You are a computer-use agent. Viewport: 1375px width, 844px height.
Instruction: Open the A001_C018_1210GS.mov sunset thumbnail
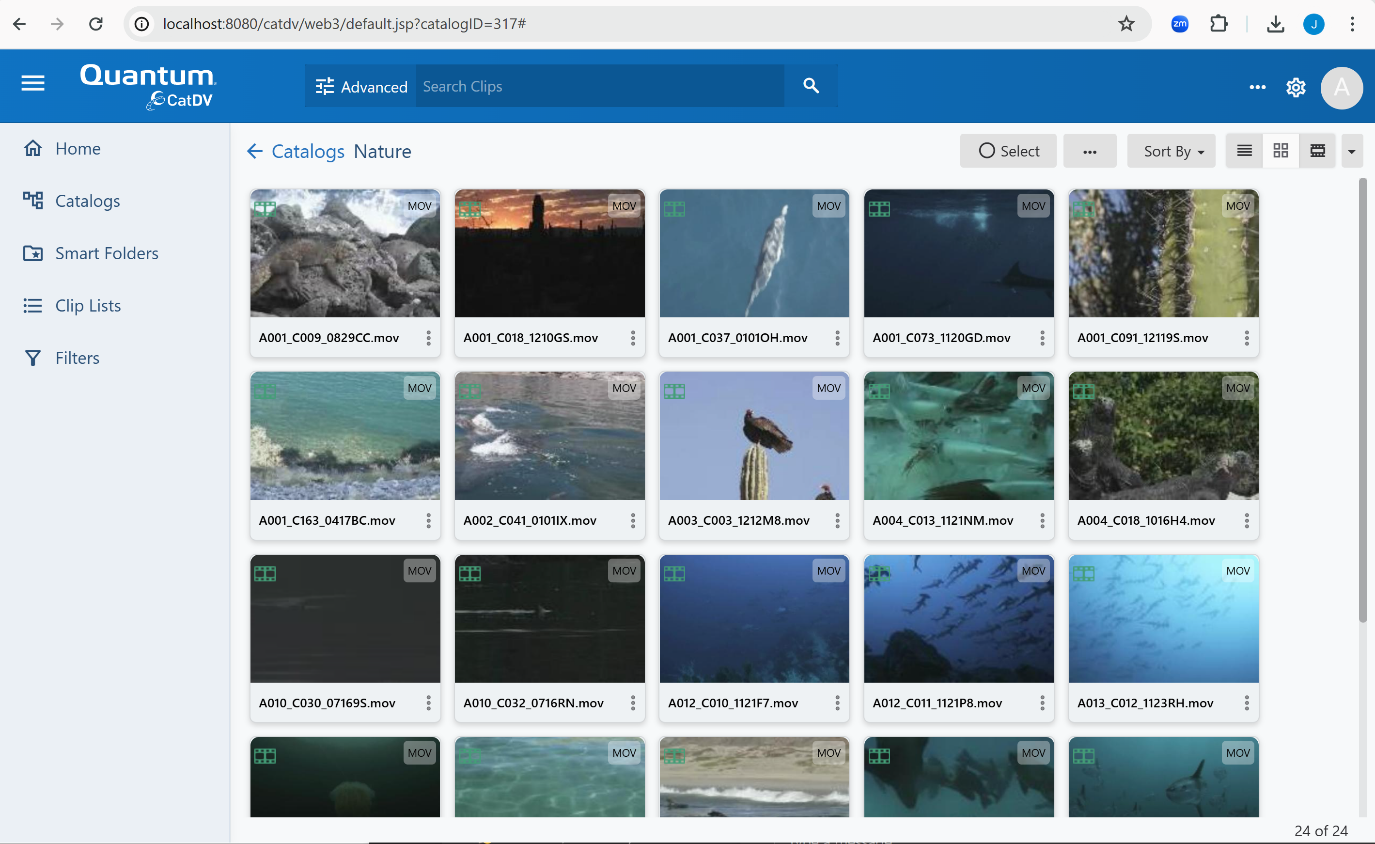[x=549, y=254]
